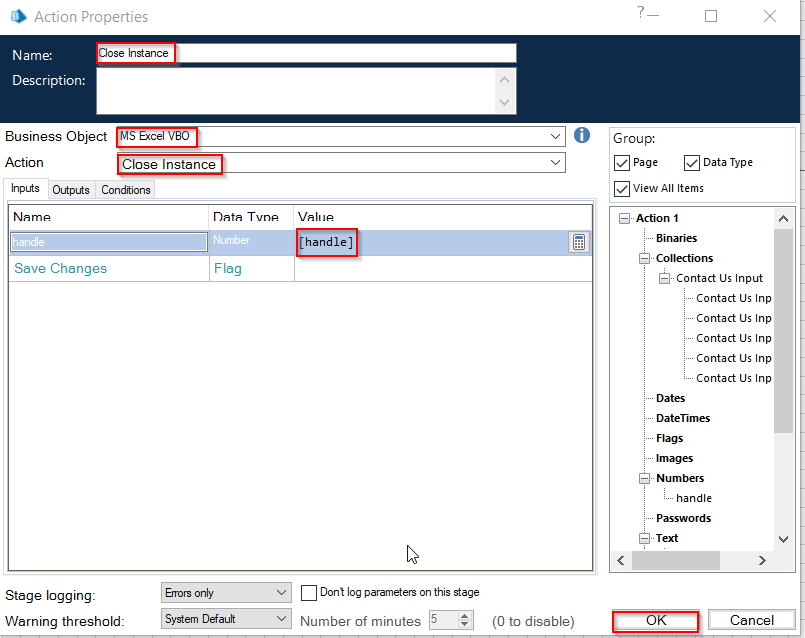Open the expression calculator for handle value
The height and width of the screenshot is (638, 805).
click(x=579, y=242)
